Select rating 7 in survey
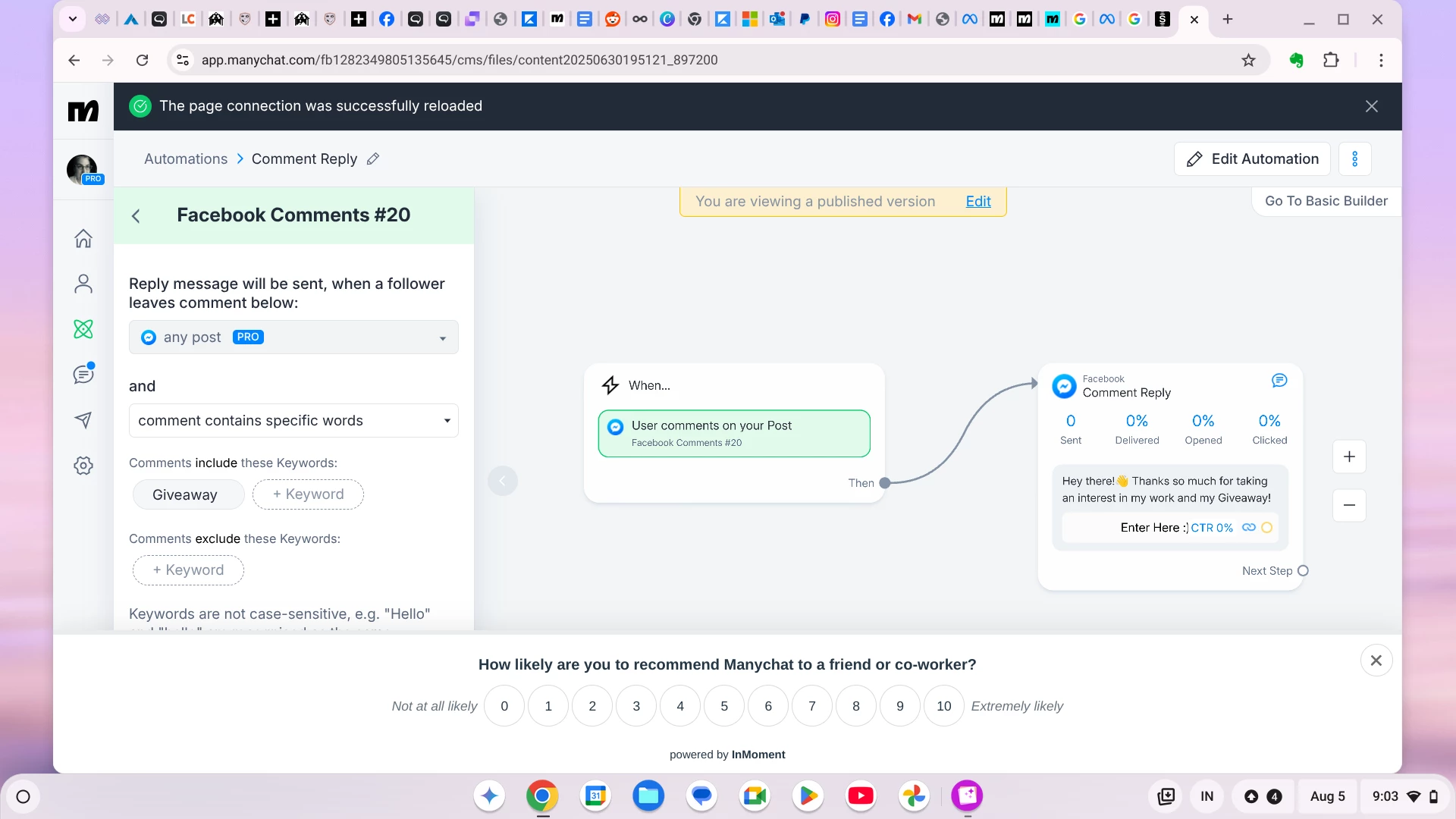The height and width of the screenshot is (819, 1456). [x=812, y=706]
